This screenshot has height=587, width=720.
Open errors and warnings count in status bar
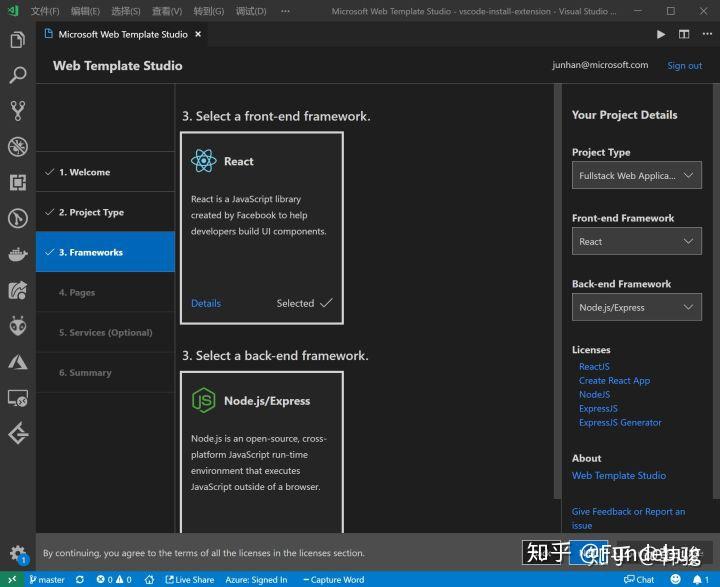pyautogui.click(x=114, y=580)
